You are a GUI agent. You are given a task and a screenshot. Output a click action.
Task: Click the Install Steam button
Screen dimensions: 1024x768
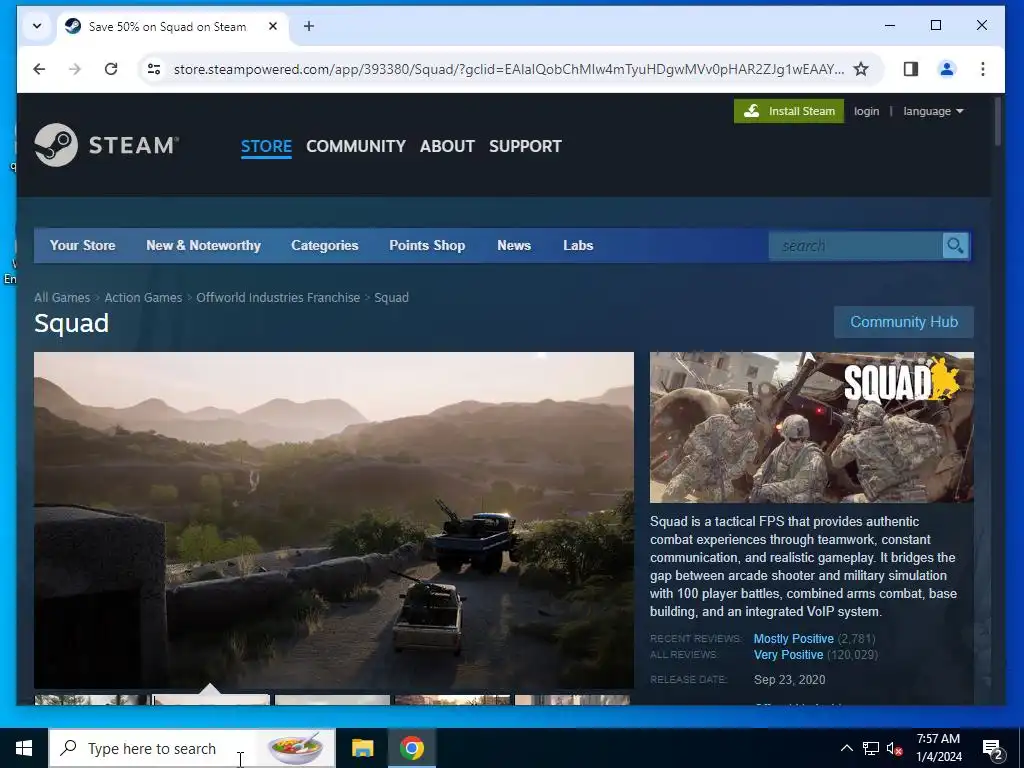[x=789, y=111]
